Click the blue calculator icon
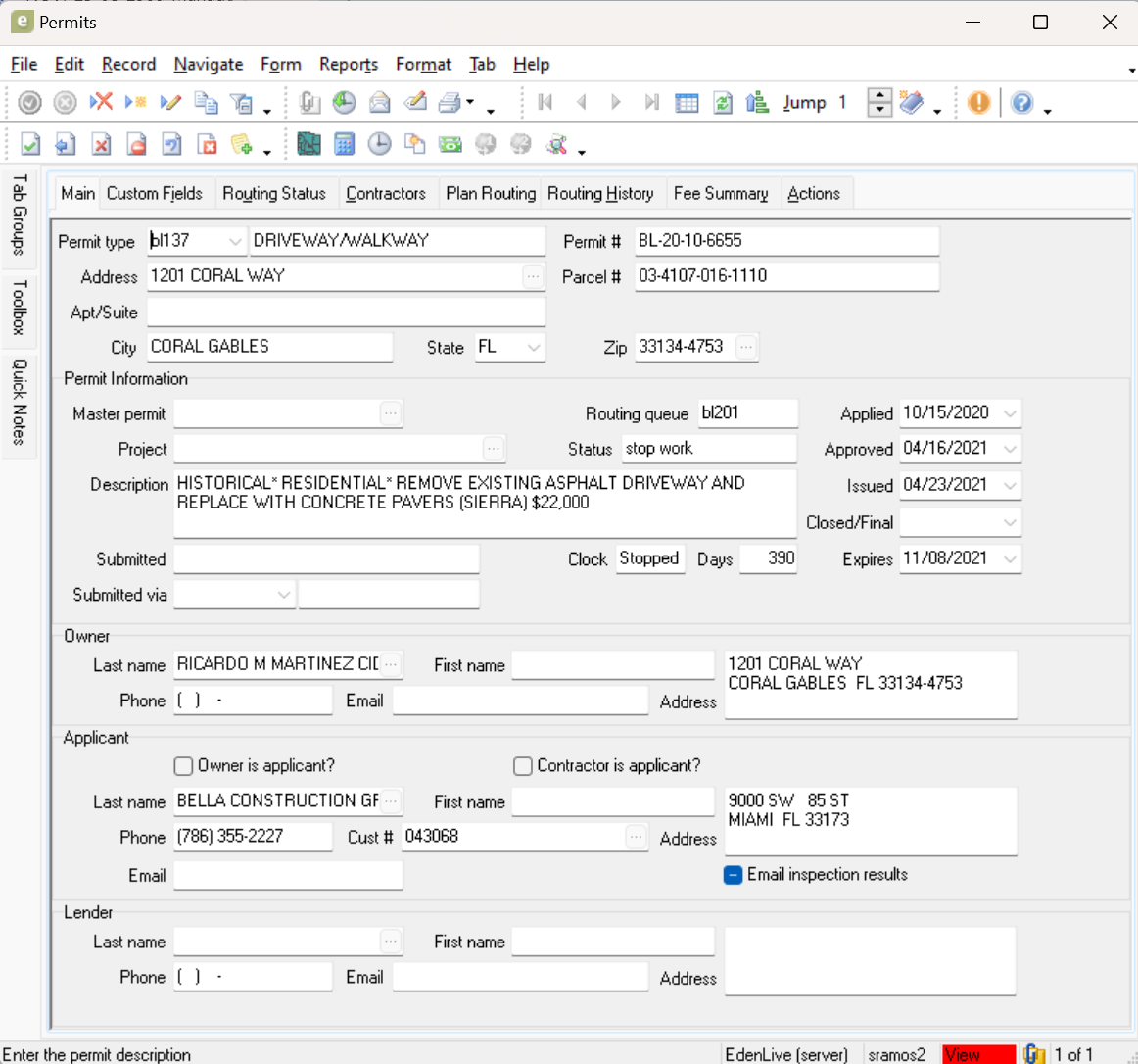The image size is (1138, 1064). 344,145
